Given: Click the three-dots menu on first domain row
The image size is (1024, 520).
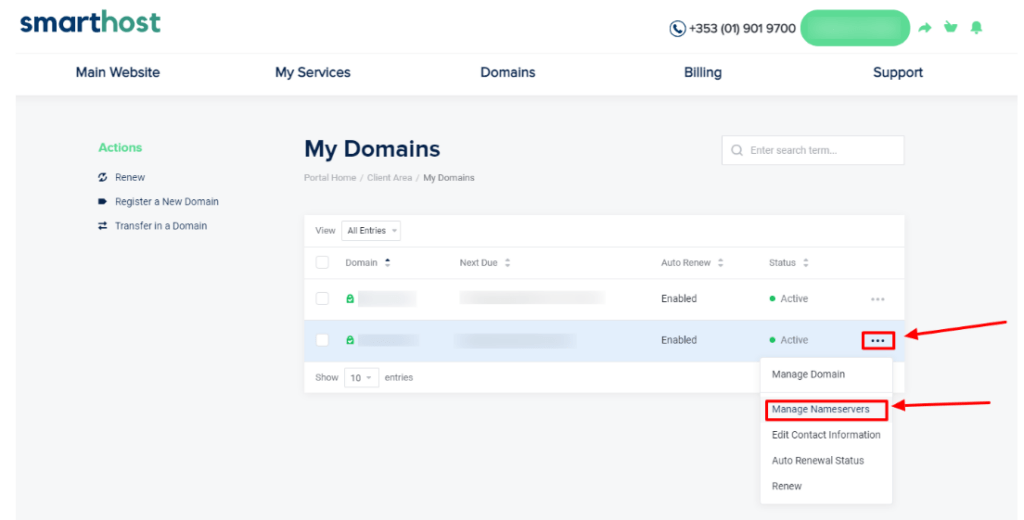Looking at the screenshot, I should point(877,299).
